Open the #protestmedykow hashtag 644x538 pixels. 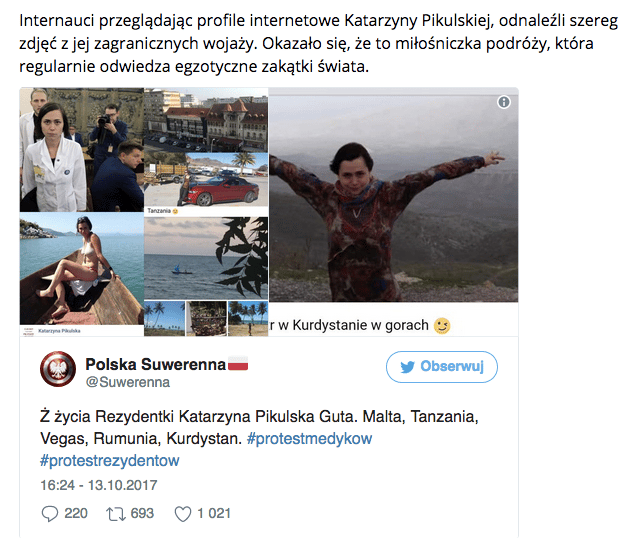309,438
